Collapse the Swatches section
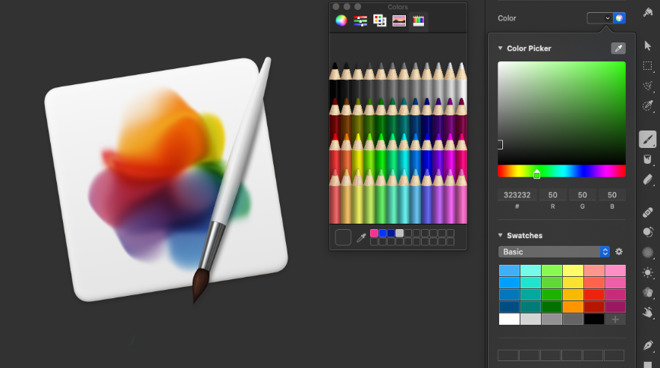This screenshot has width=660, height=368. (500, 235)
